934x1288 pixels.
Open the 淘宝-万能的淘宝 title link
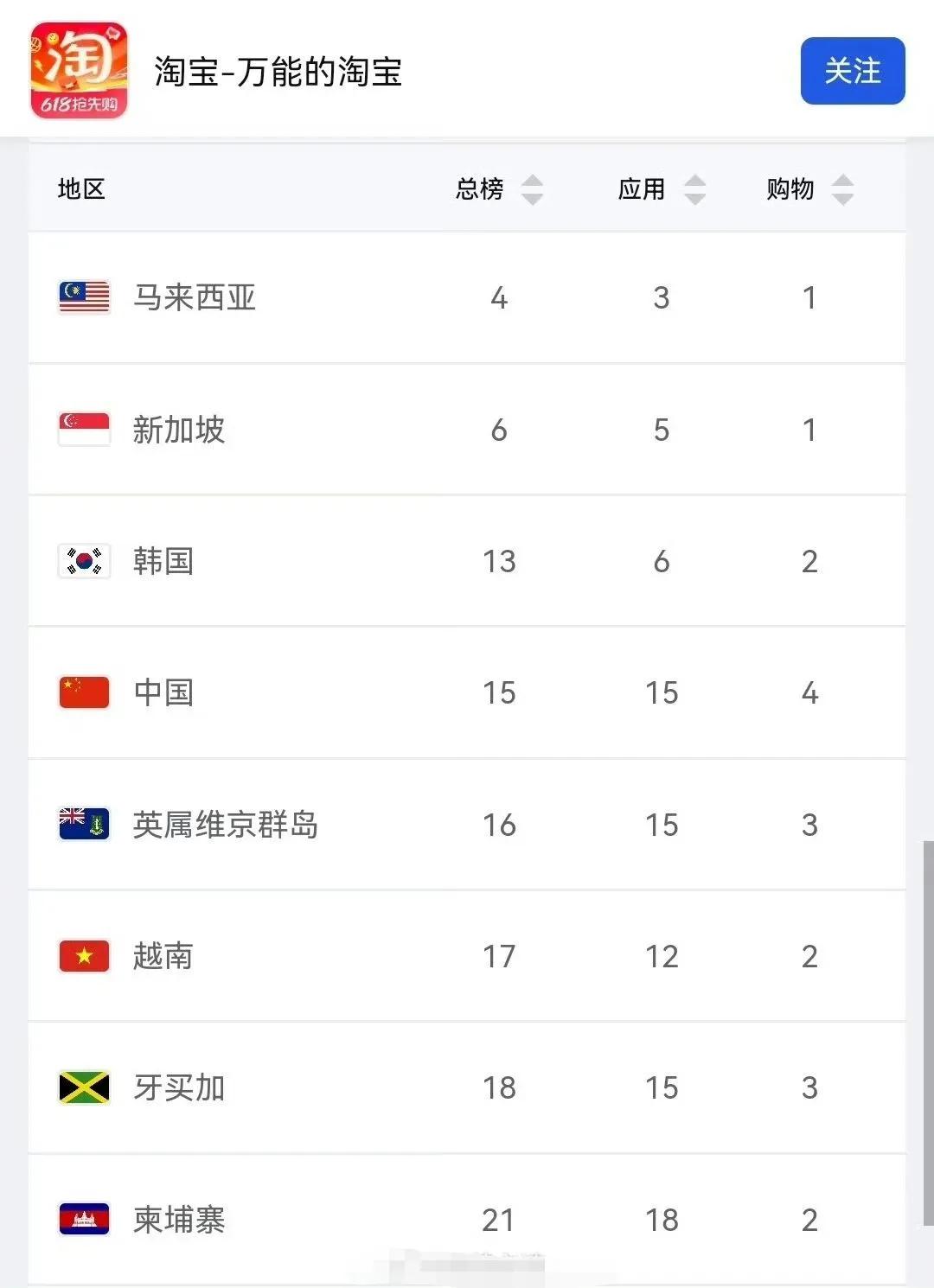pos(278,72)
